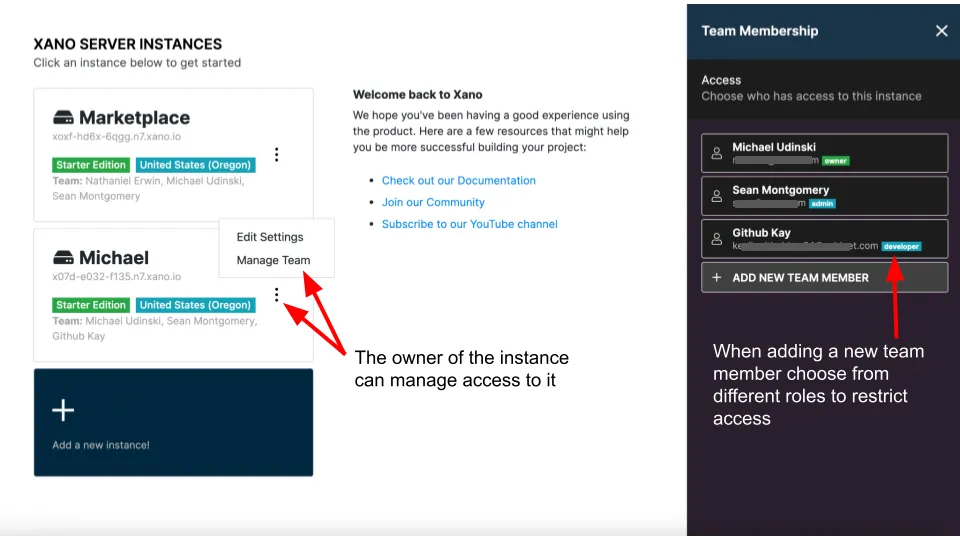This screenshot has width=960, height=540.
Task: Follow the Join our Community link
Action: 433,202
